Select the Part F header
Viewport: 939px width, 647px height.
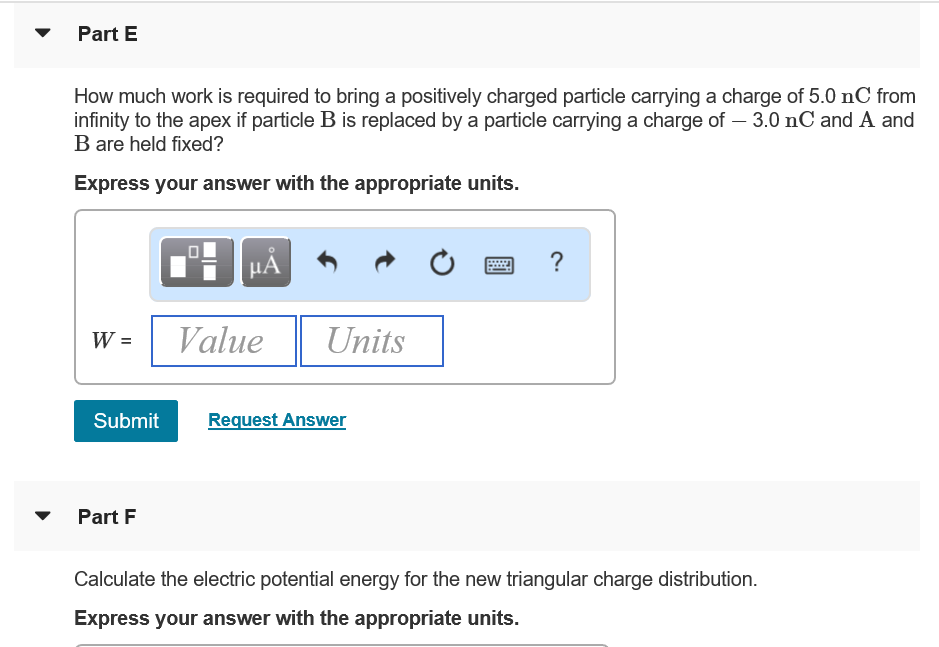[106, 516]
